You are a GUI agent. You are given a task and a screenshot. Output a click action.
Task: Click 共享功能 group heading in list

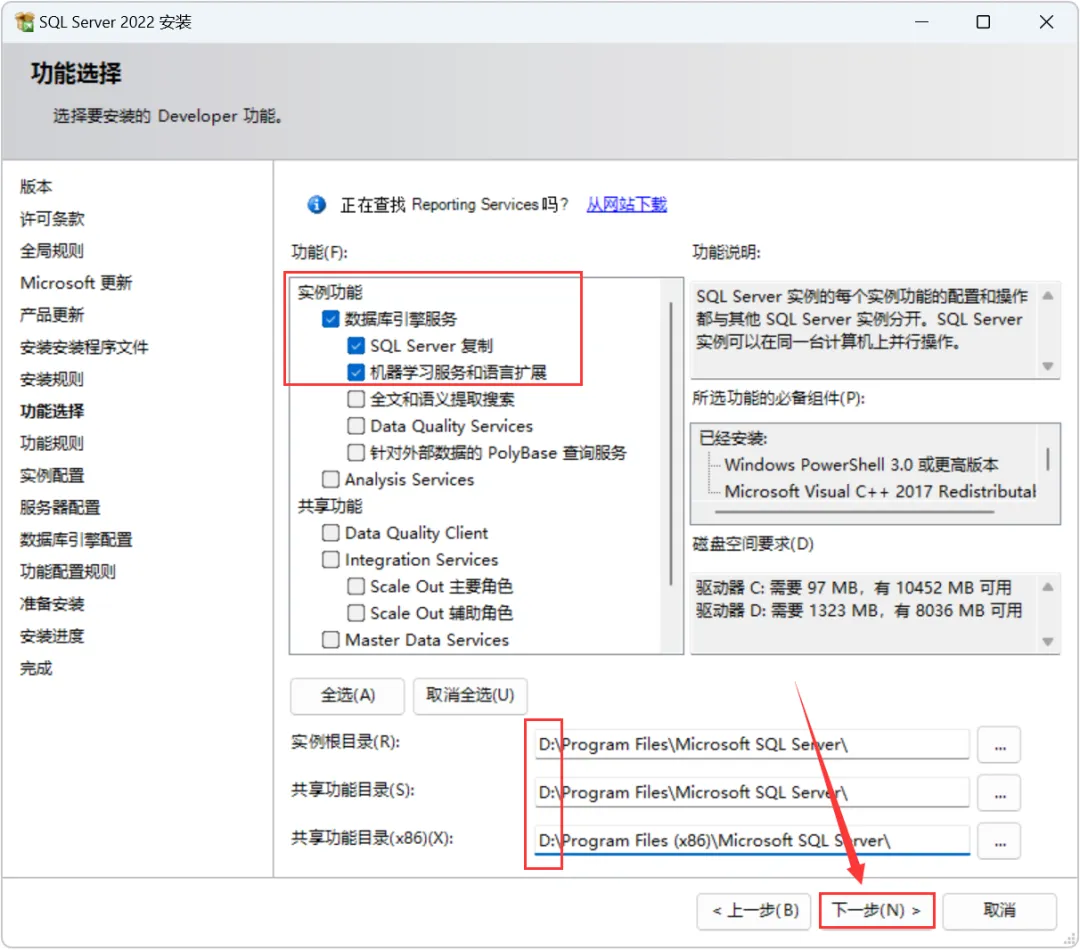click(x=330, y=507)
